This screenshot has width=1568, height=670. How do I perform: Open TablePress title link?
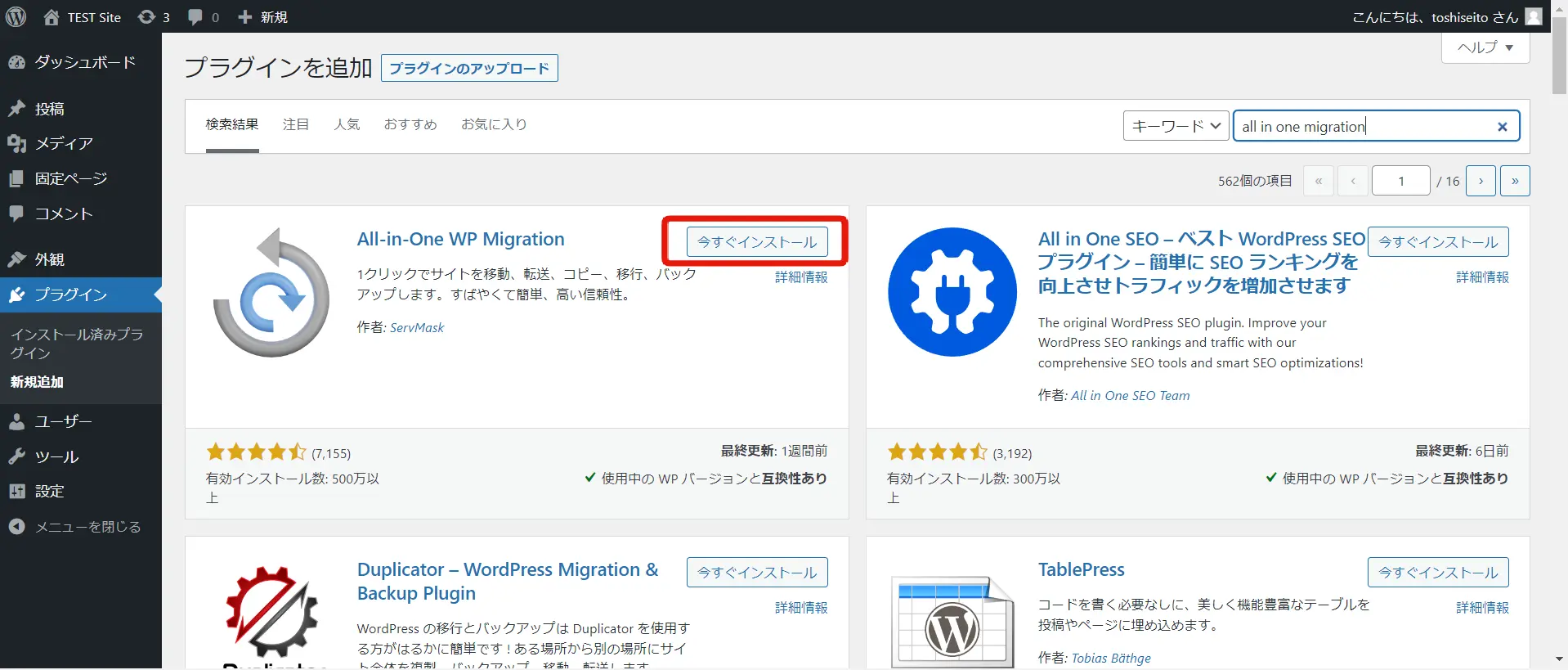(x=1082, y=569)
